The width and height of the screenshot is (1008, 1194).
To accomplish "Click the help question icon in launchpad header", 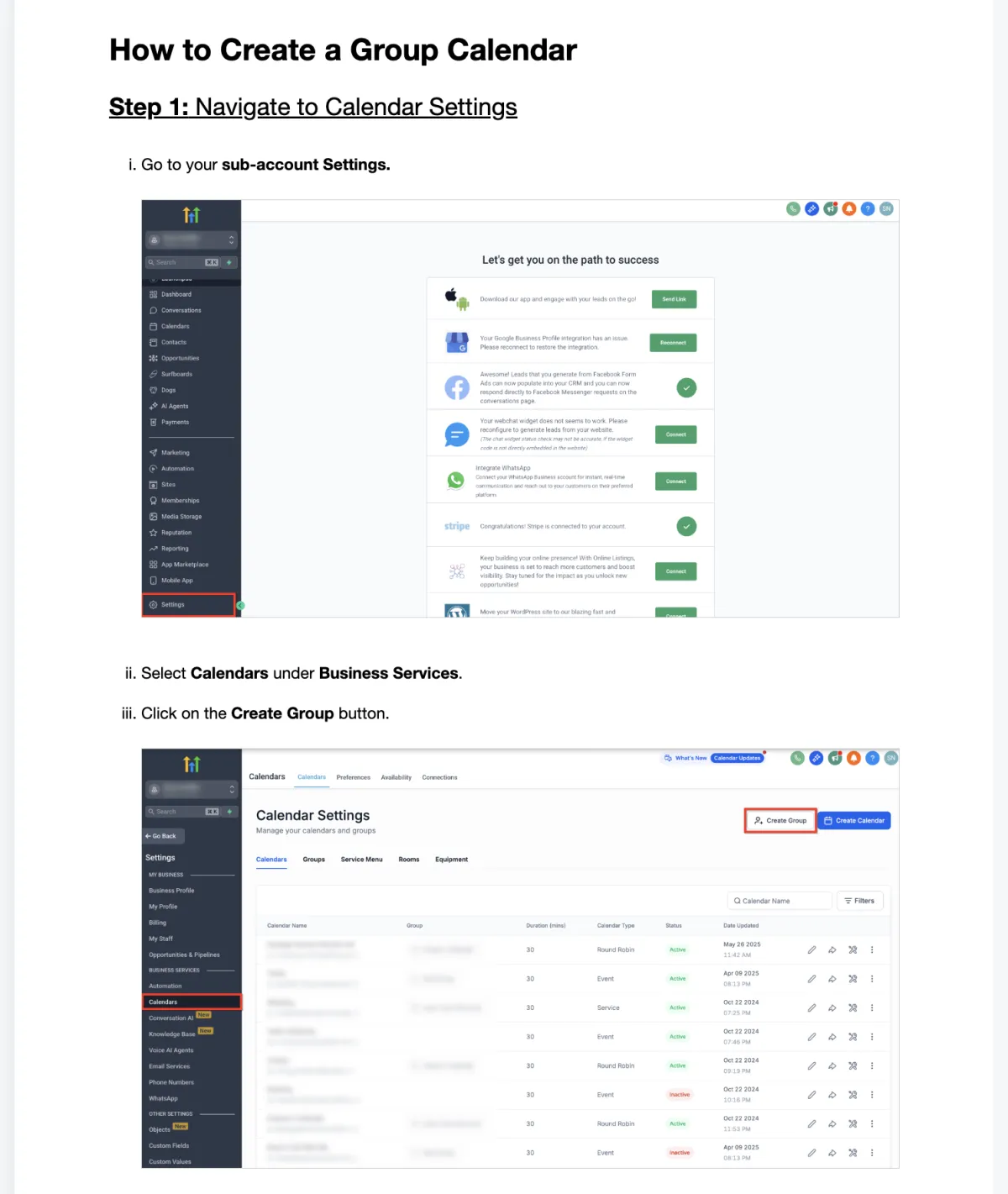I will point(868,208).
